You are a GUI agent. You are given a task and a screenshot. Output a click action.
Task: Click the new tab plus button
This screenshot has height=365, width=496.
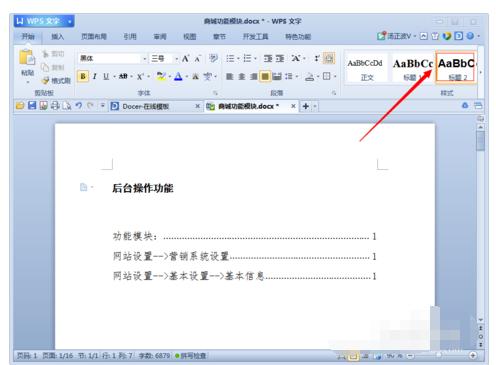click(305, 106)
